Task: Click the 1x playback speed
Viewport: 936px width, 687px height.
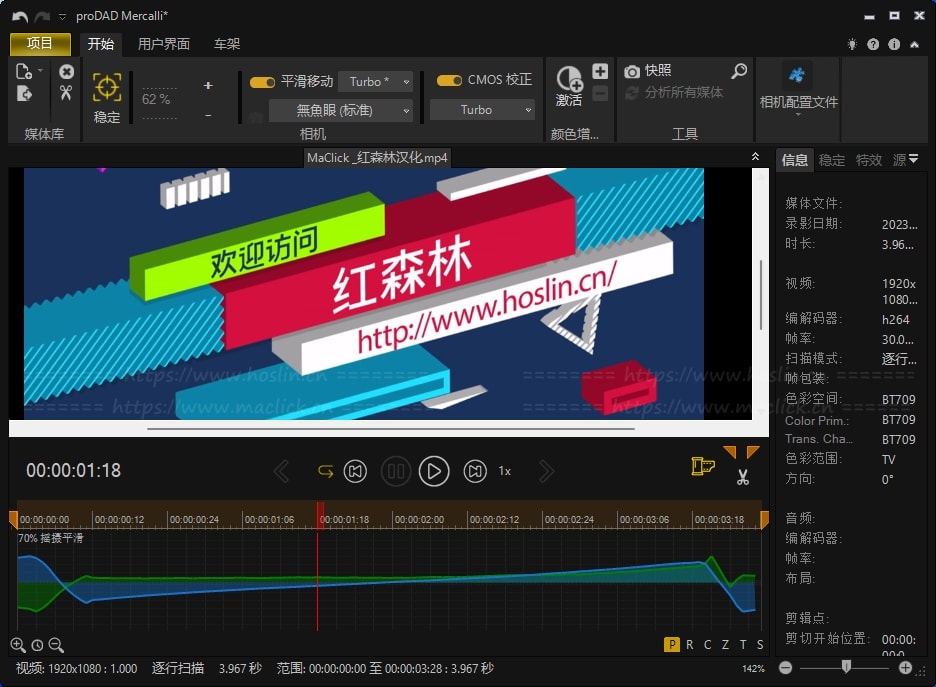Action: [504, 472]
